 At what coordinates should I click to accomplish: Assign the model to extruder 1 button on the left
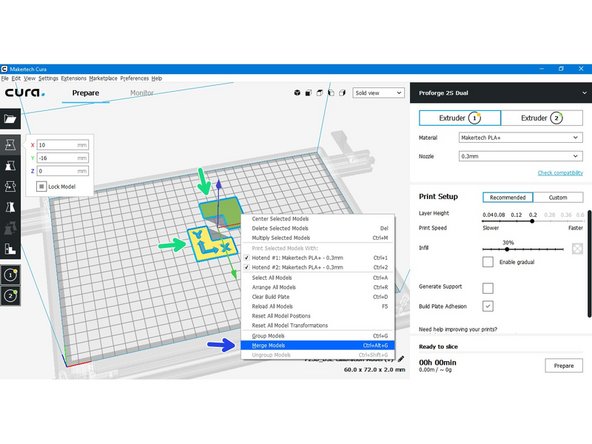(10, 275)
